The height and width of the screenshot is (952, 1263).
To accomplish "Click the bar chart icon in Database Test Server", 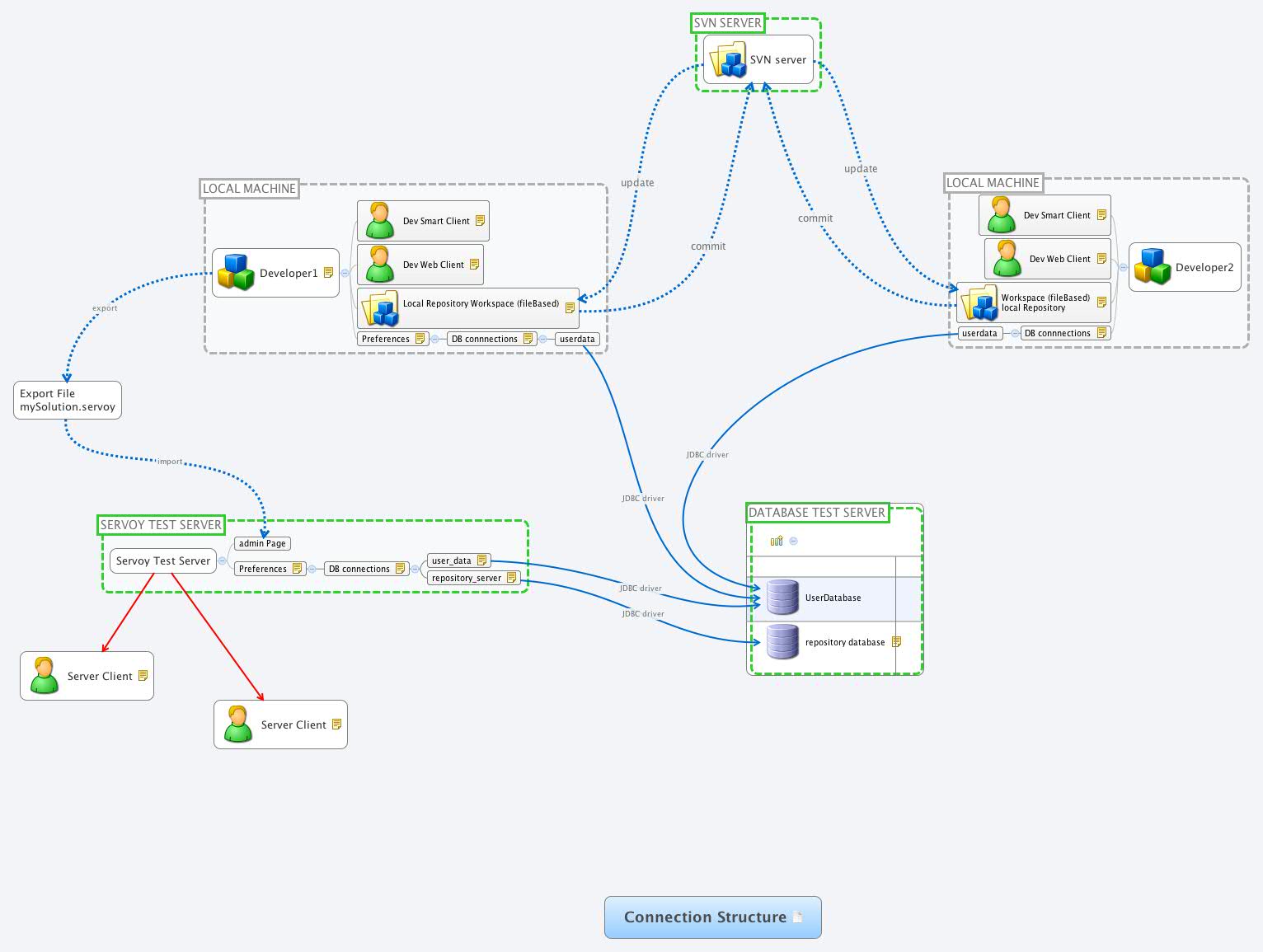I will click(776, 541).
